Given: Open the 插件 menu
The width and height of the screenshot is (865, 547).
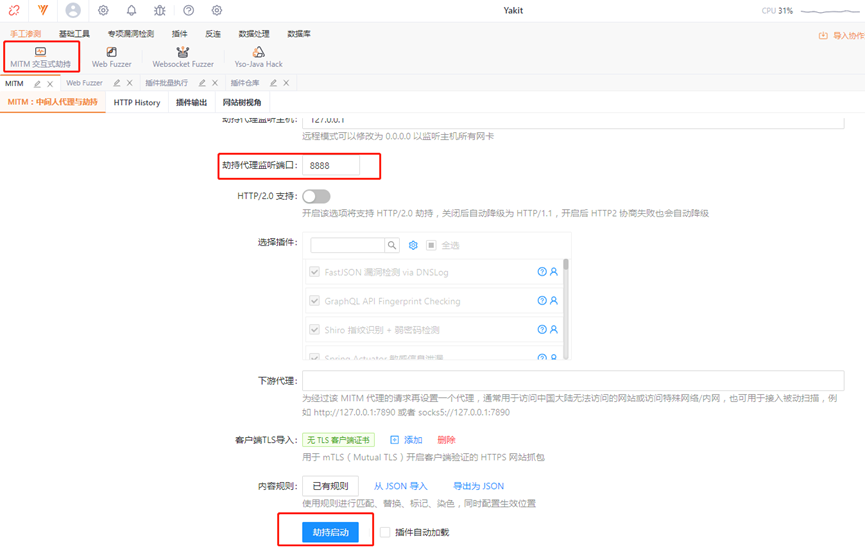Looking at the screenshot, I should tap(179, 34).
